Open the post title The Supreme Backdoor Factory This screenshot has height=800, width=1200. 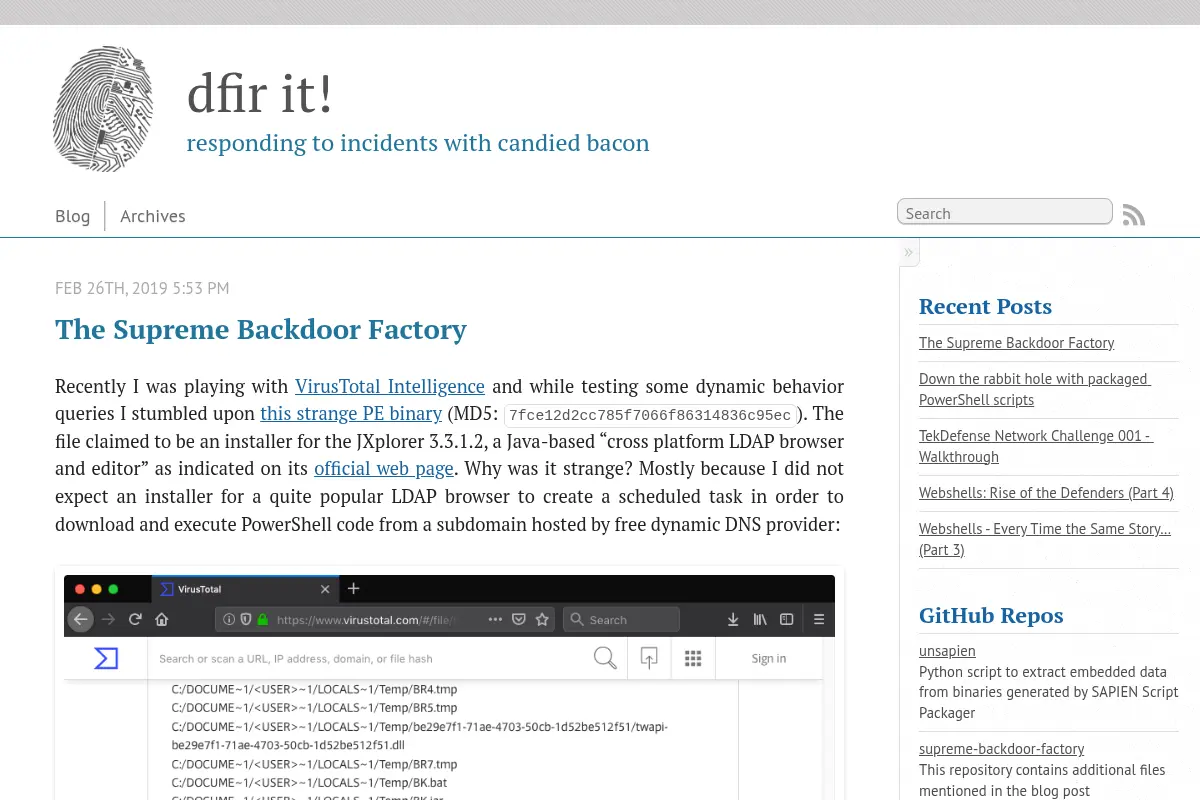click(x=261, y=329)
